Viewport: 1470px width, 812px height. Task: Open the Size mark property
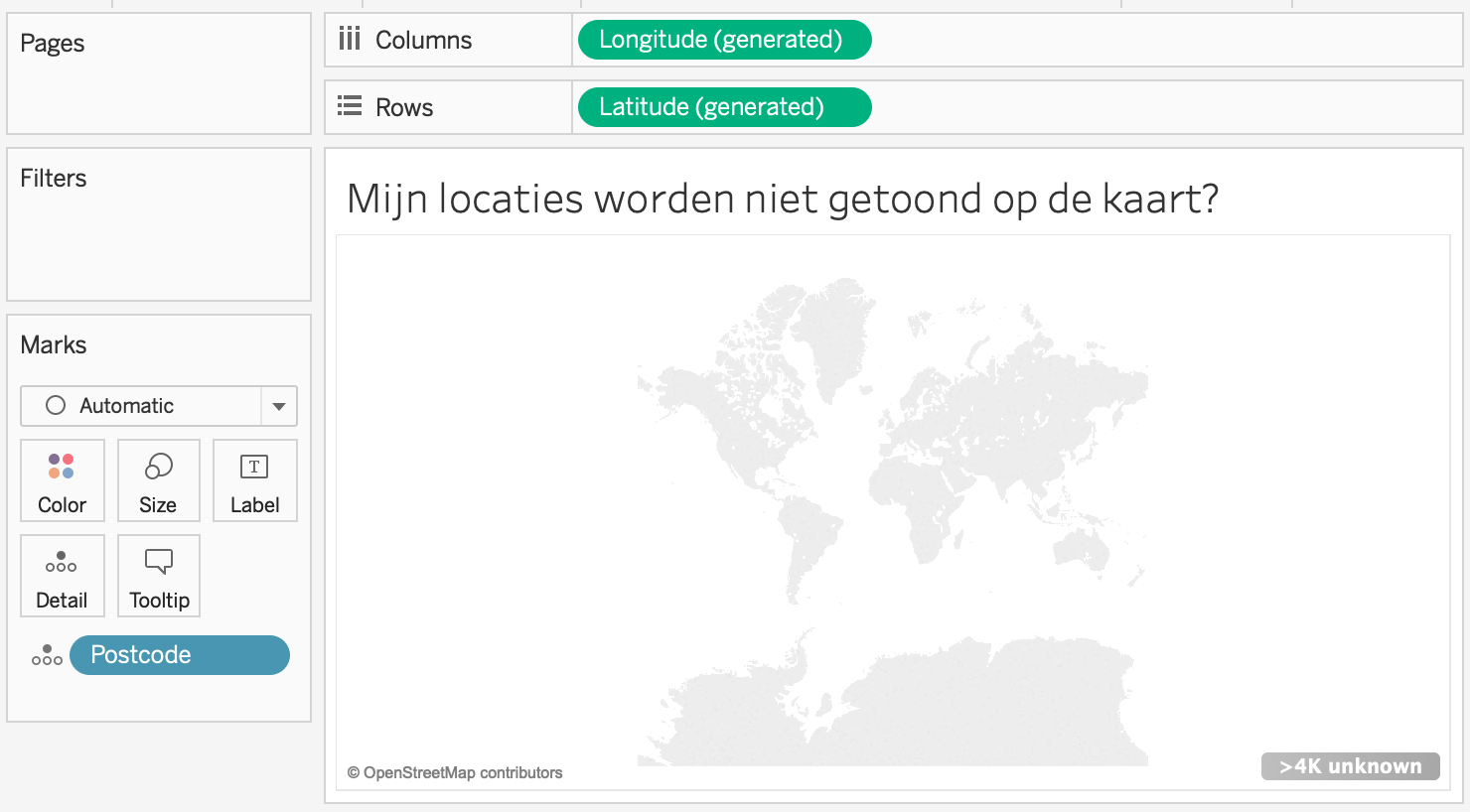tap(158, 480)
